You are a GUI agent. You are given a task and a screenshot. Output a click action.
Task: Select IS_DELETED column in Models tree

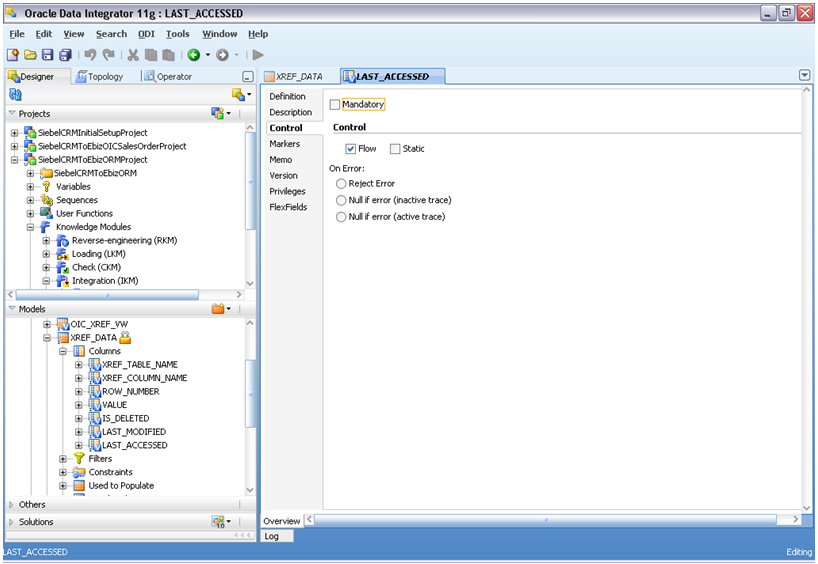tap(126, 418)
